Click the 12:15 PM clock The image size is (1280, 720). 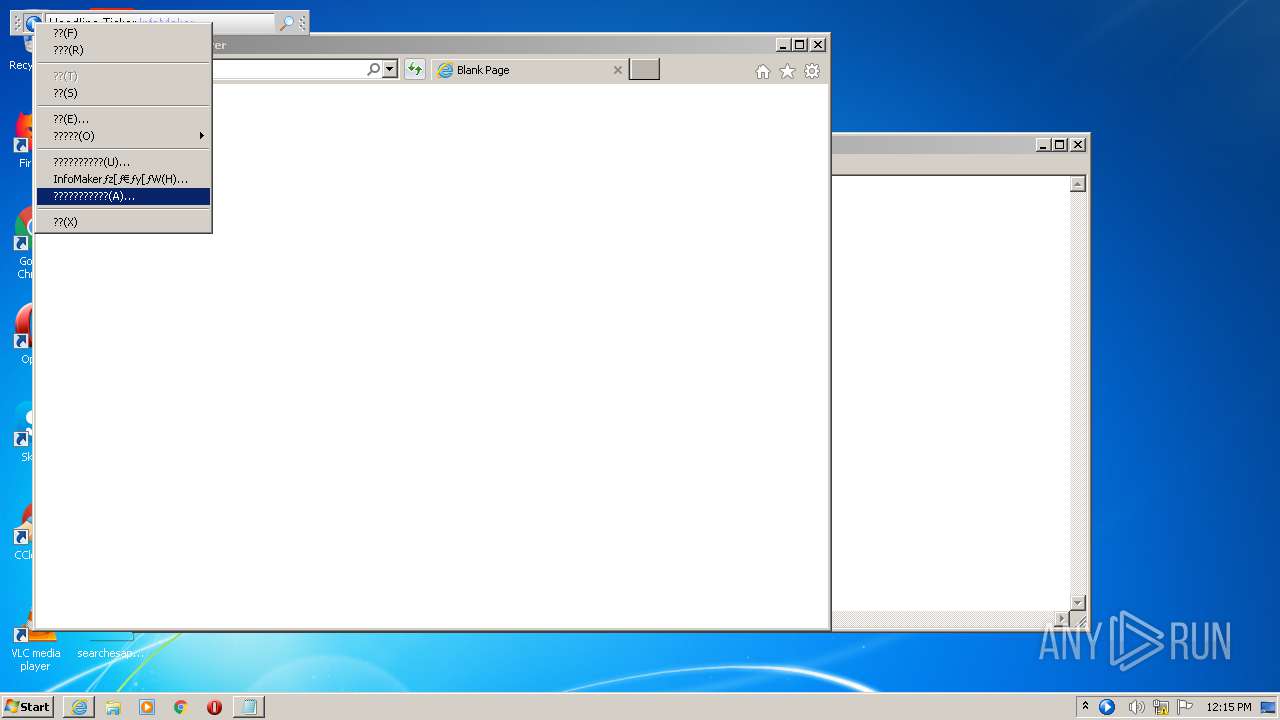coord(1229,707)
